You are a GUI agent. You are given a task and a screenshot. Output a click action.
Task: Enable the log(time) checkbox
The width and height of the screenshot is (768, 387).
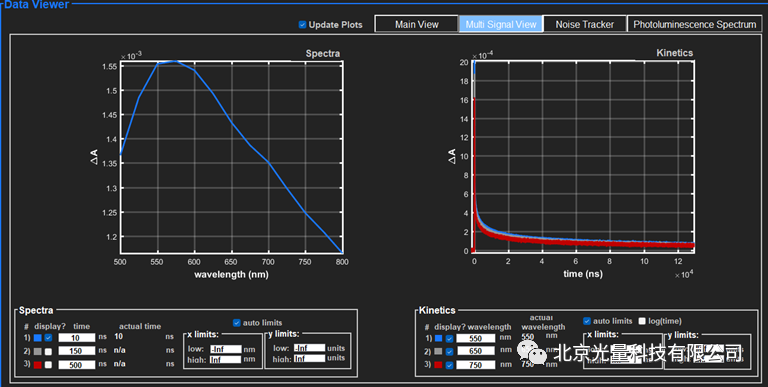[x=642, y=321]
